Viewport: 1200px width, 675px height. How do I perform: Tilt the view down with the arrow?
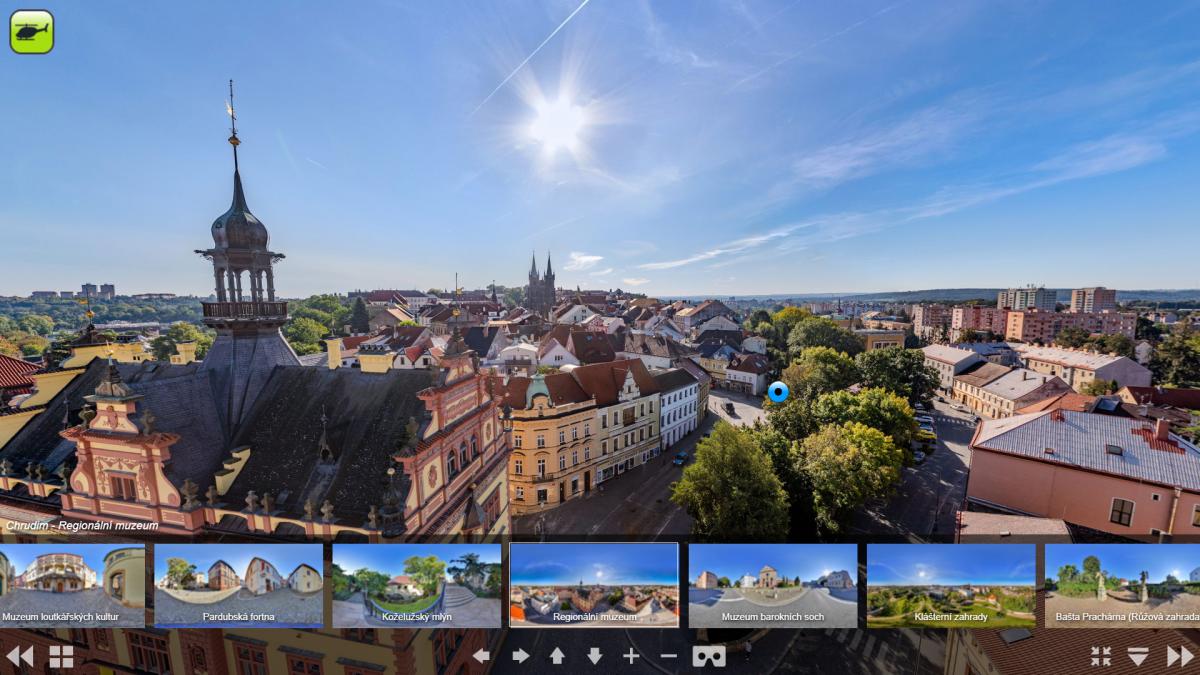594,656
